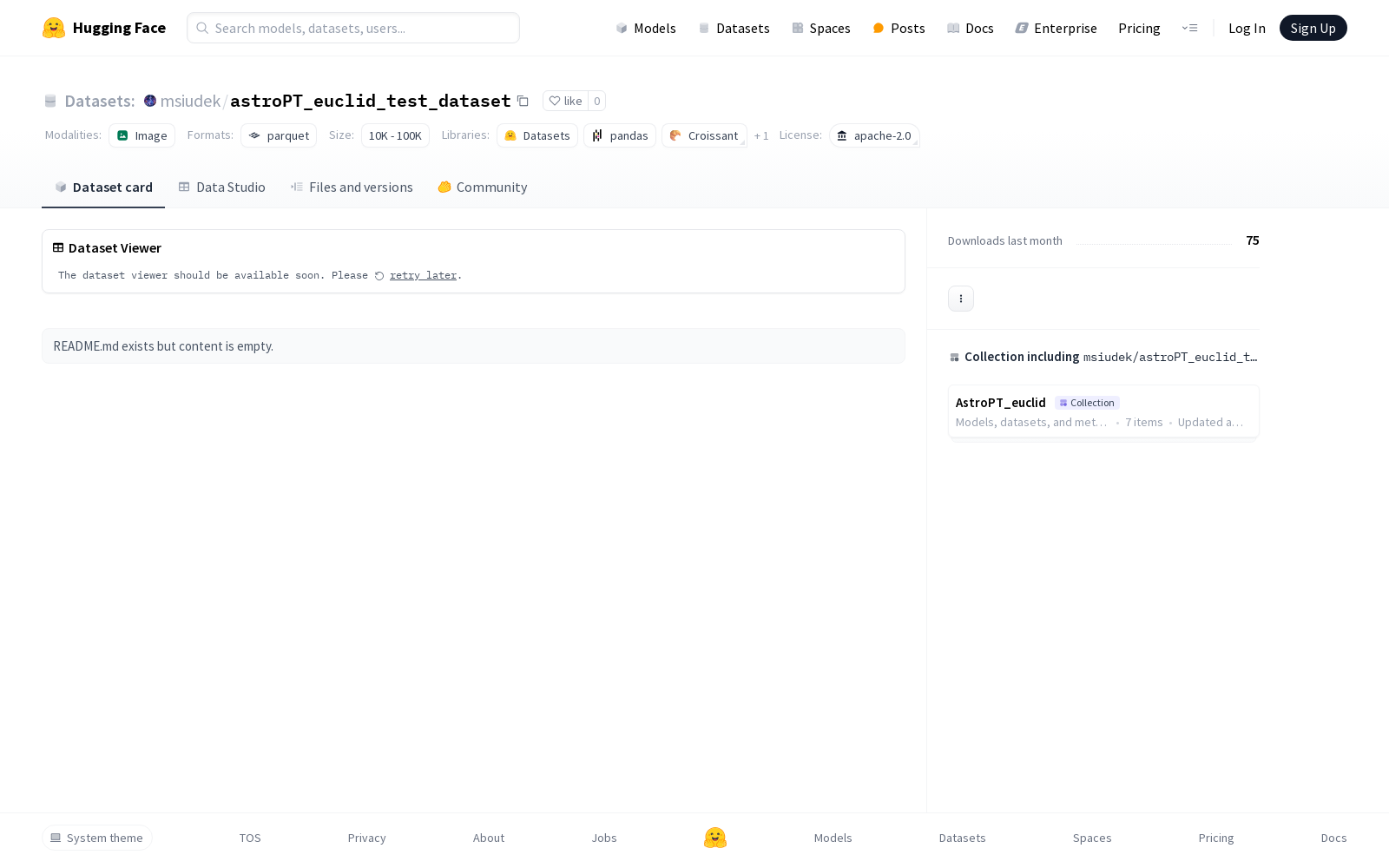
Task: Click the like heart button
Action: click(565, 101)
